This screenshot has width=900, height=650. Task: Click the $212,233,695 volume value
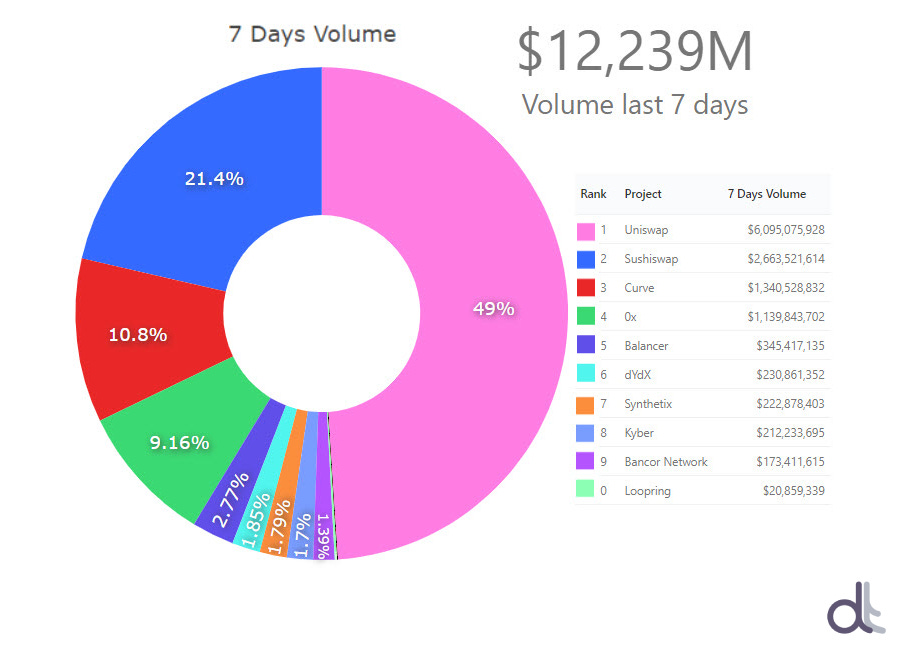(790, 433)
